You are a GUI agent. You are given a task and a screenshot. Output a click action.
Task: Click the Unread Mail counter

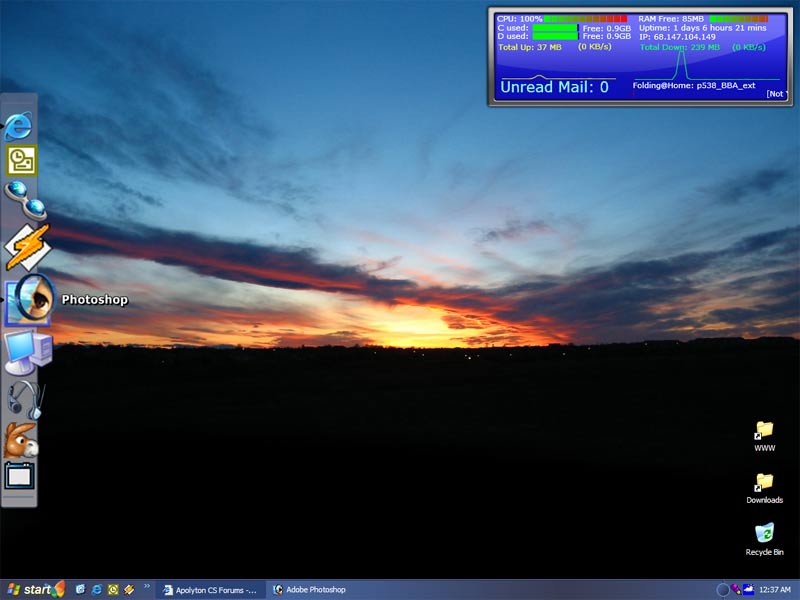(x=554, y=87)
